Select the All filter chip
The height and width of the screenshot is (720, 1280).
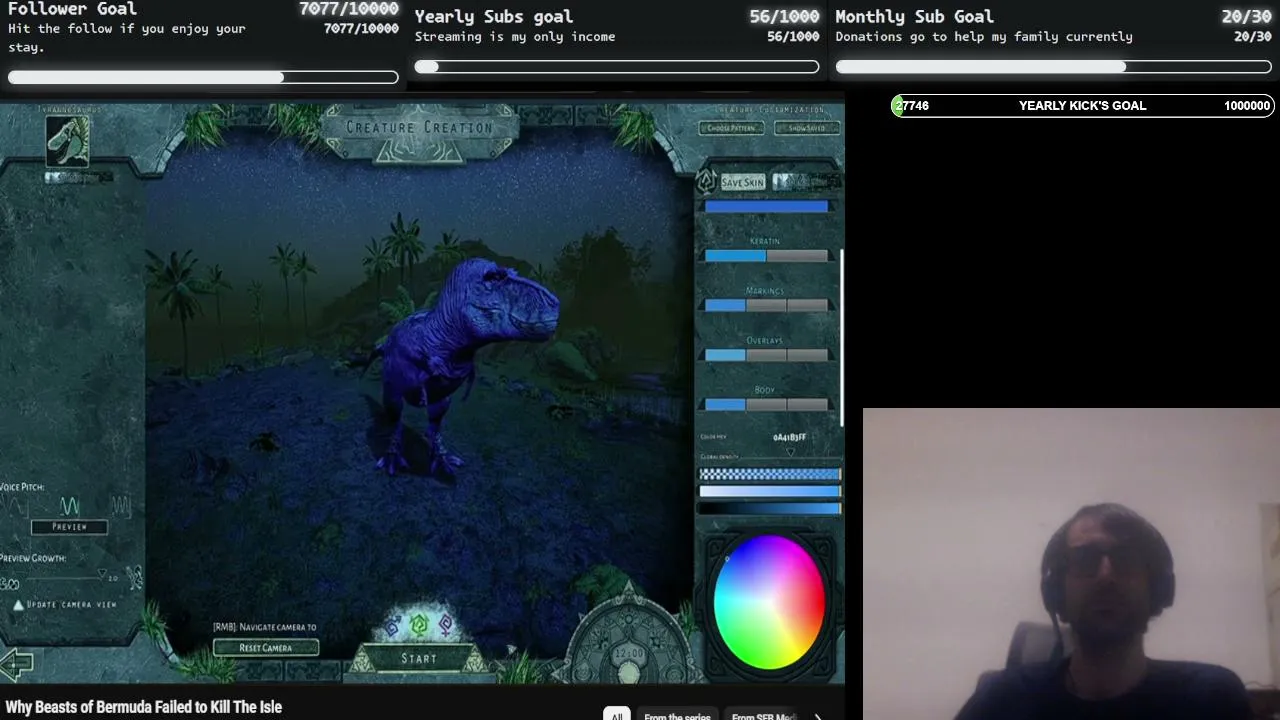[x=617, y=716]
